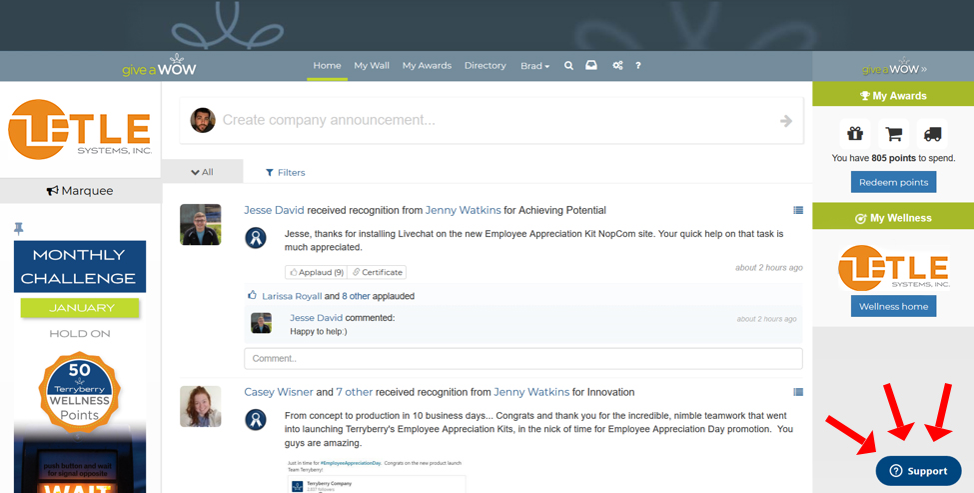Screen dimensions: 974x493
Task: Open Jenny Watkins link in Achieving Potential post
Action: (x=463, y=210)
